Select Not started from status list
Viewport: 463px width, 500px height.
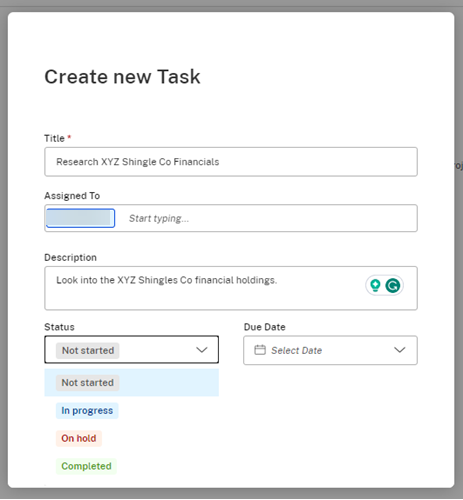tap(132, 383)
